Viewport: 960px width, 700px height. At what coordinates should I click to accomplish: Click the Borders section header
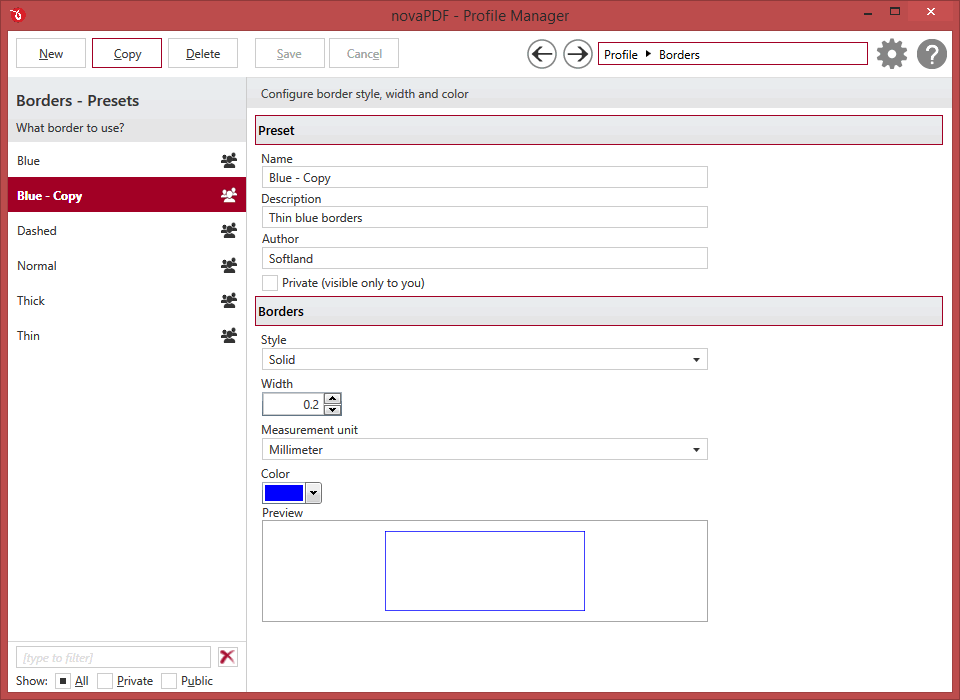coord(599,311)
